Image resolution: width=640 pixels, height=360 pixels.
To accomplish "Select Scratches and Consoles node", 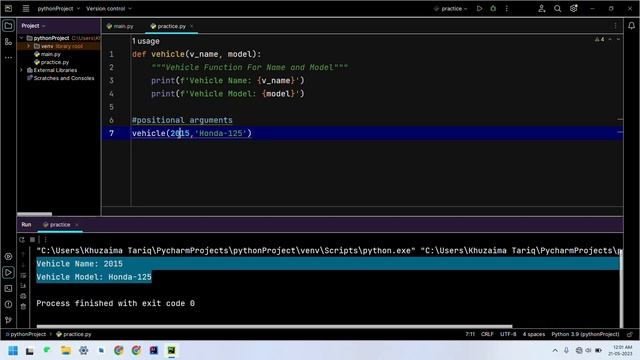I will (x=64, y=78).
